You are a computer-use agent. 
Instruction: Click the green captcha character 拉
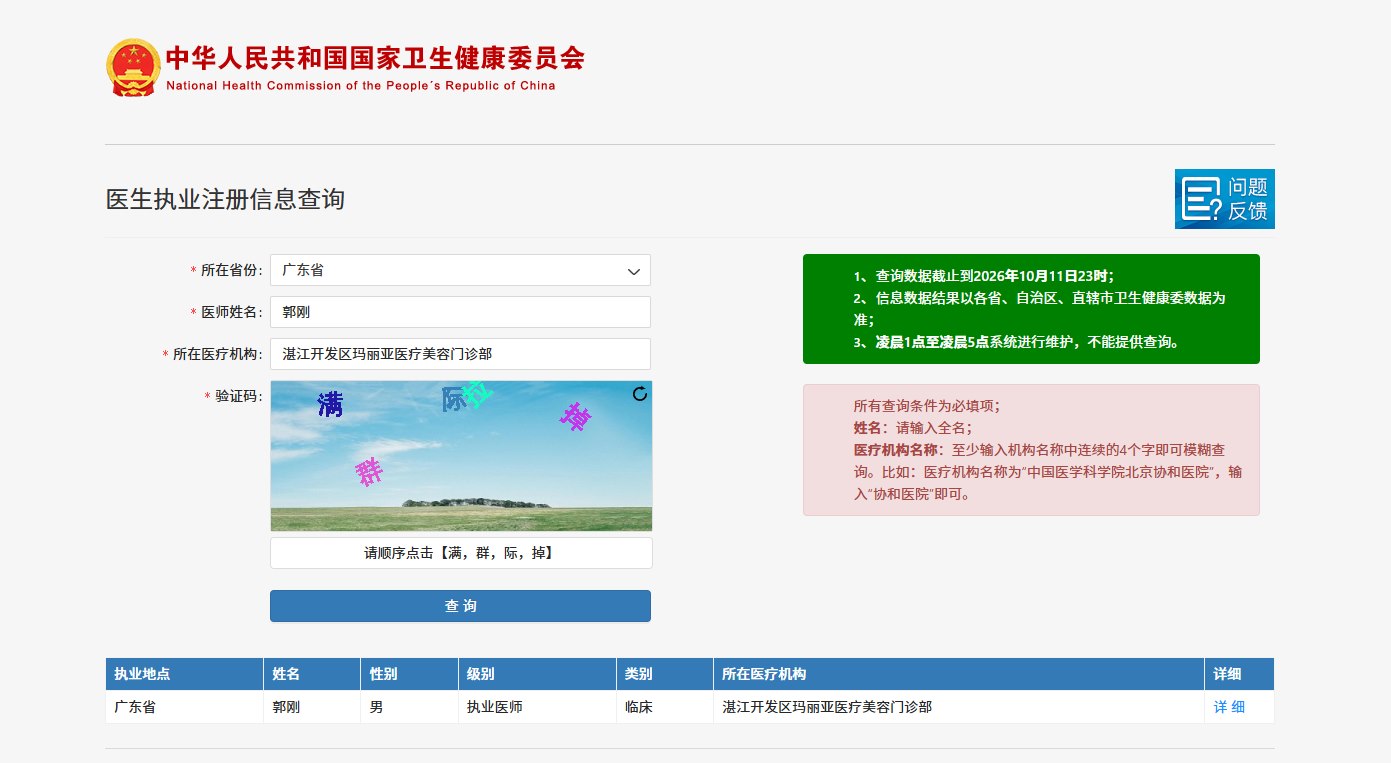(478, 394)
